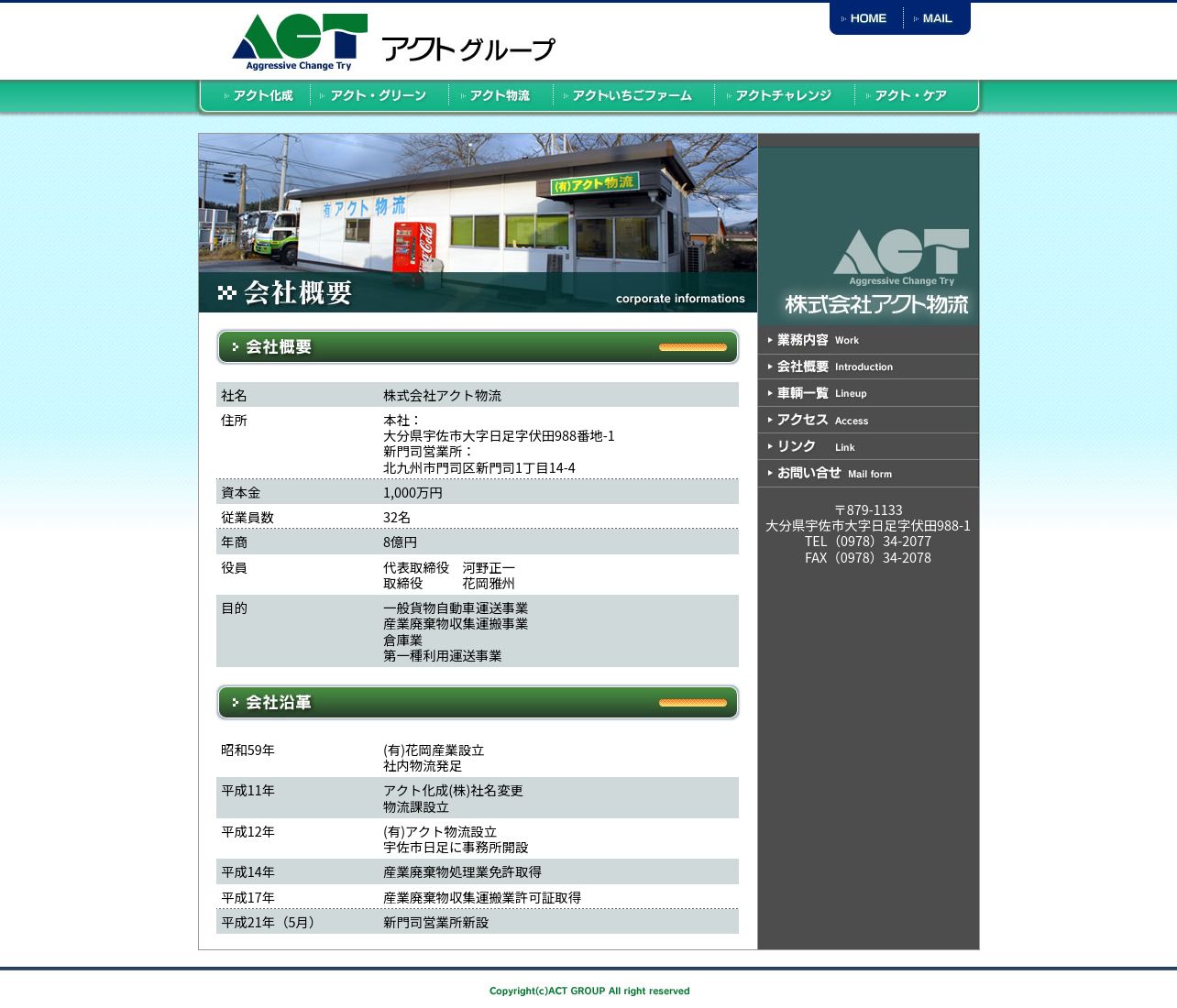Select 北九州市門司区新門司1丁目14-4 address line
Image resolution: width=1177 pixels, height=1008 pixels.
tap(479, 468)
